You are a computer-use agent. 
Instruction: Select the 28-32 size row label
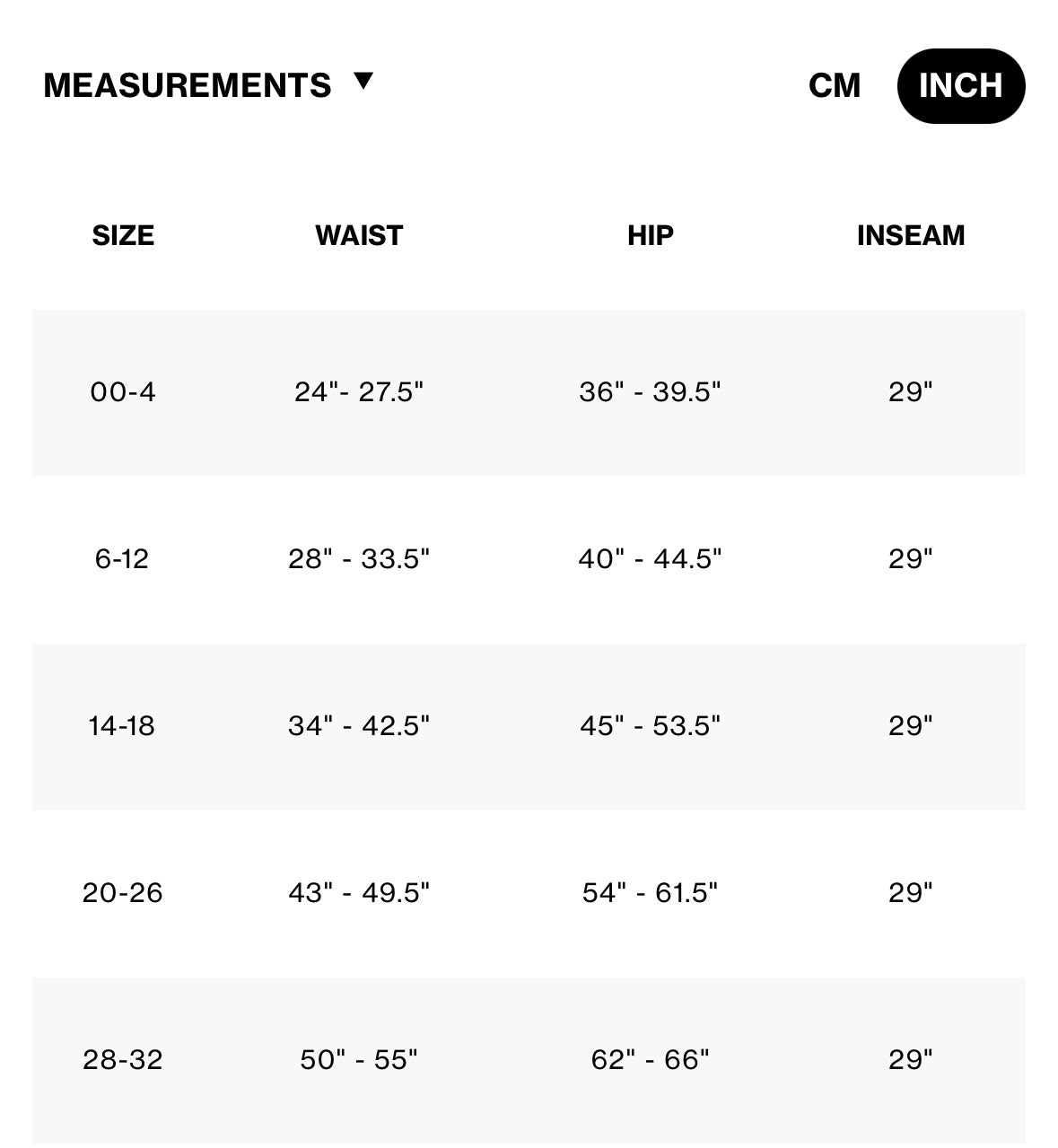[123, 1059]
